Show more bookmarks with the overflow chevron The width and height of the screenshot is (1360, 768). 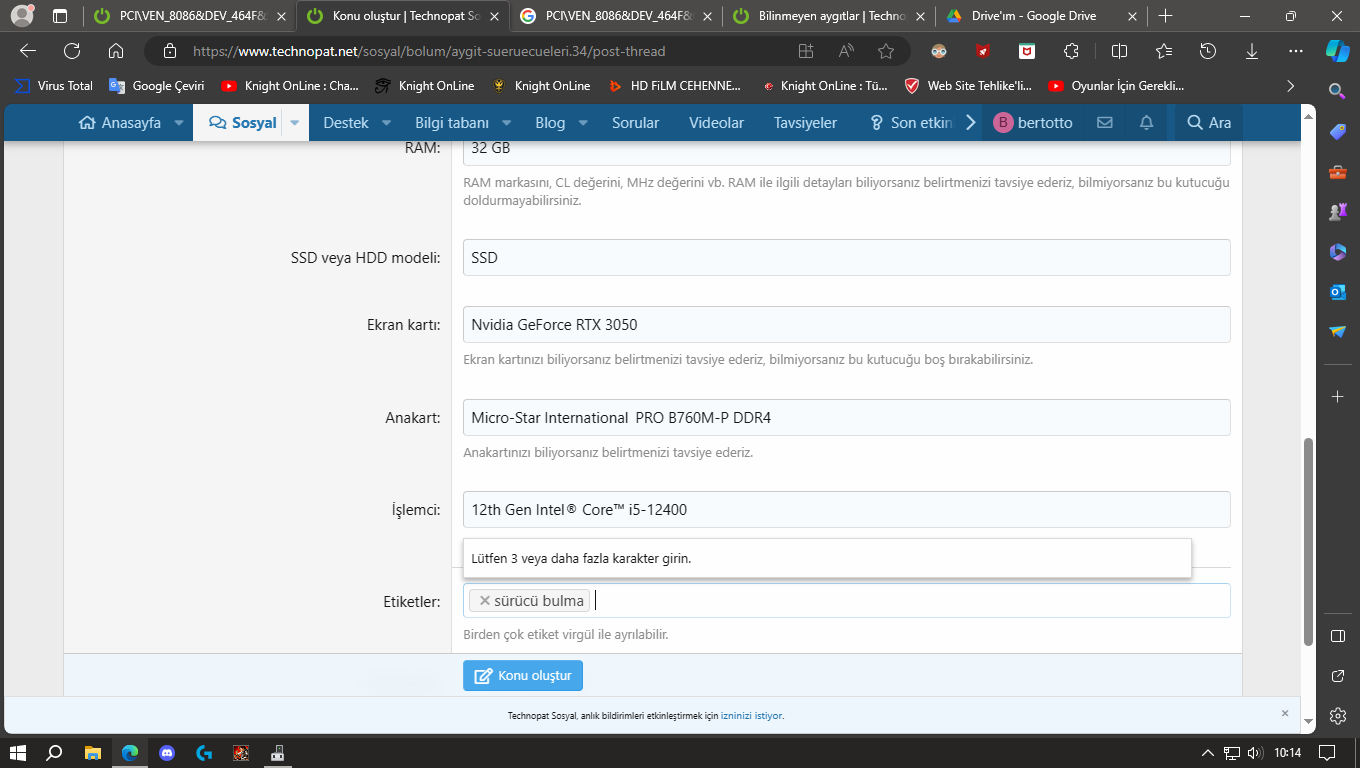(x=1290, y=86)
